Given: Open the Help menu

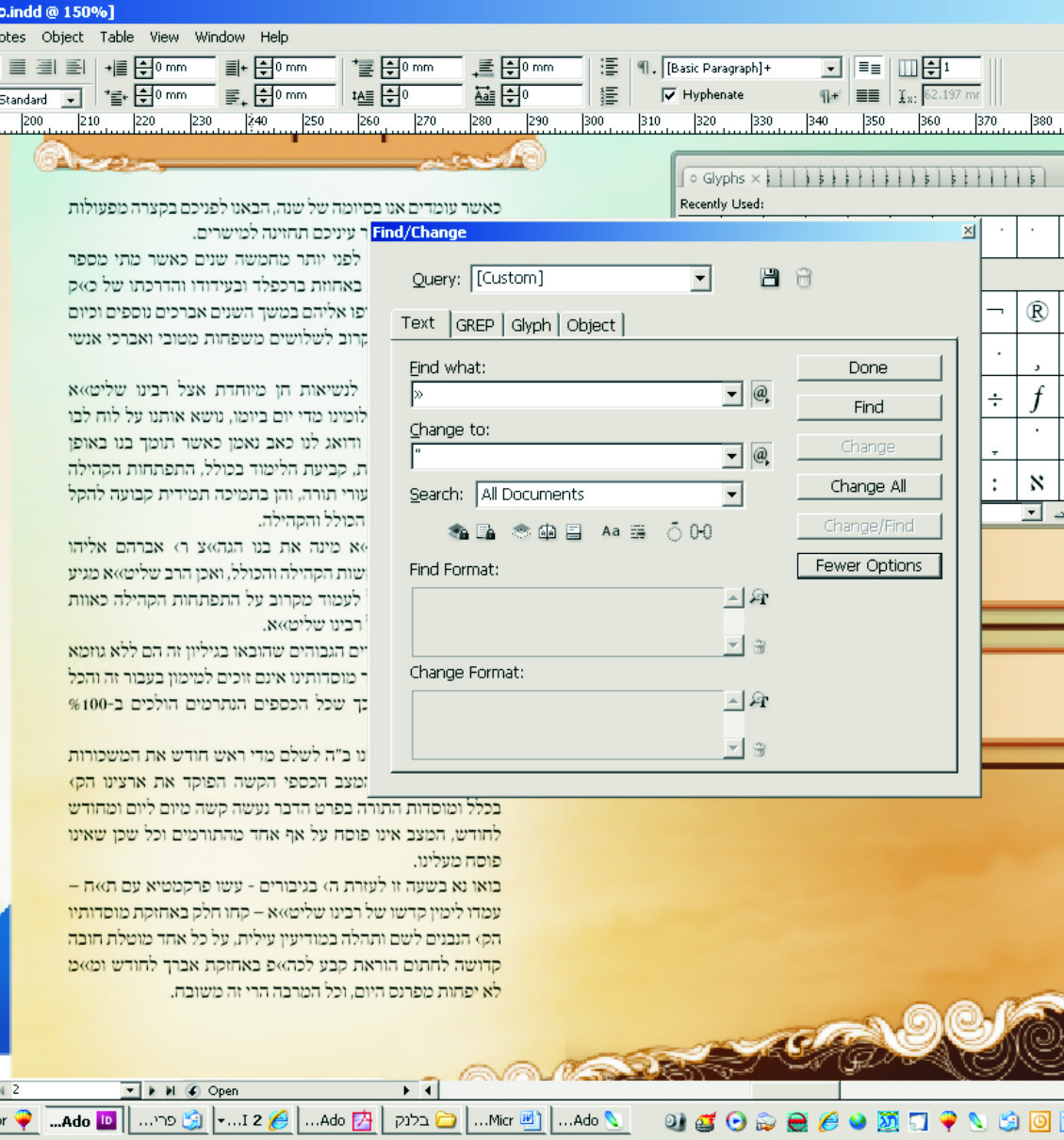Looking at the screenshot, I should pyautogui.click(x=274, y=37).
